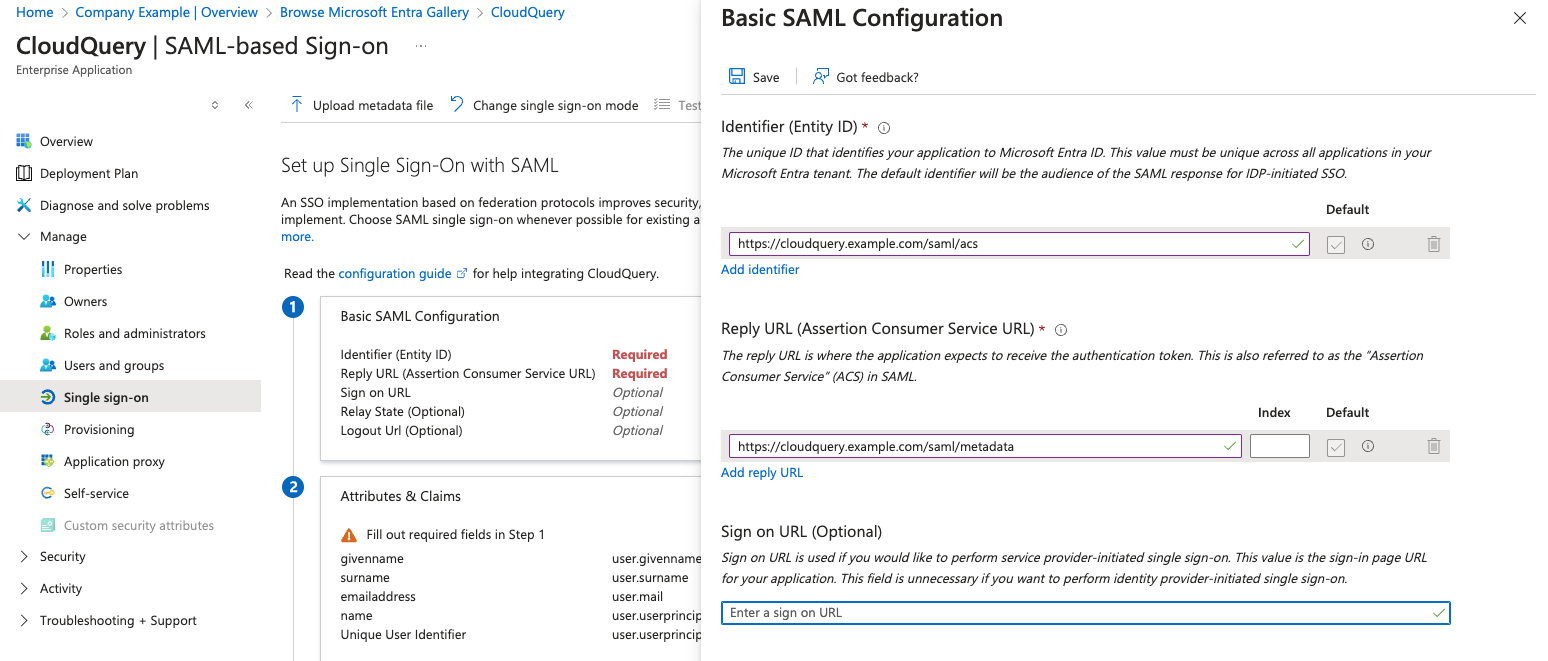
Task: Click the Save disk icon
Action: (x=737, y=77)
